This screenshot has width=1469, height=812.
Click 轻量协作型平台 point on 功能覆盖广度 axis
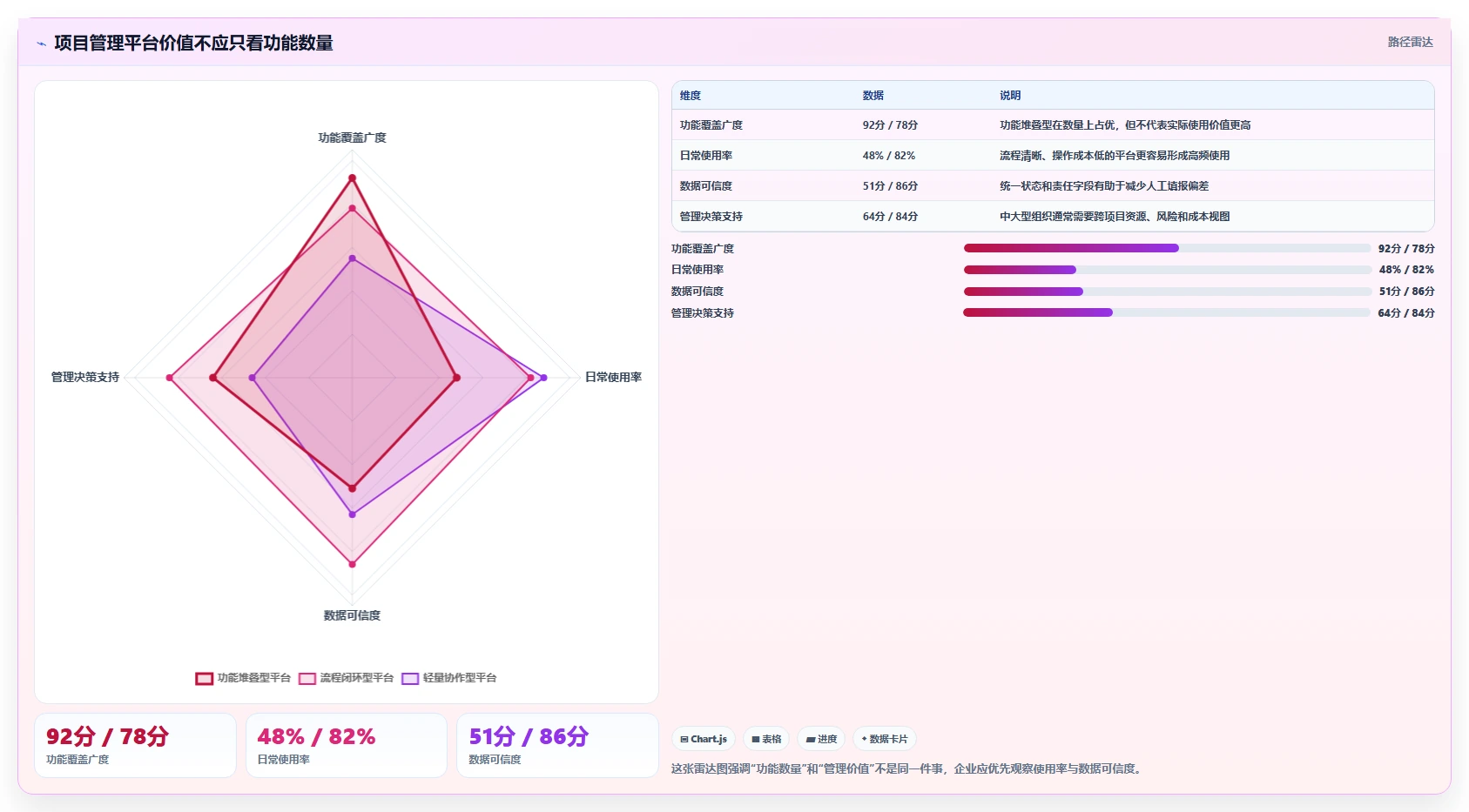[352, 258]
